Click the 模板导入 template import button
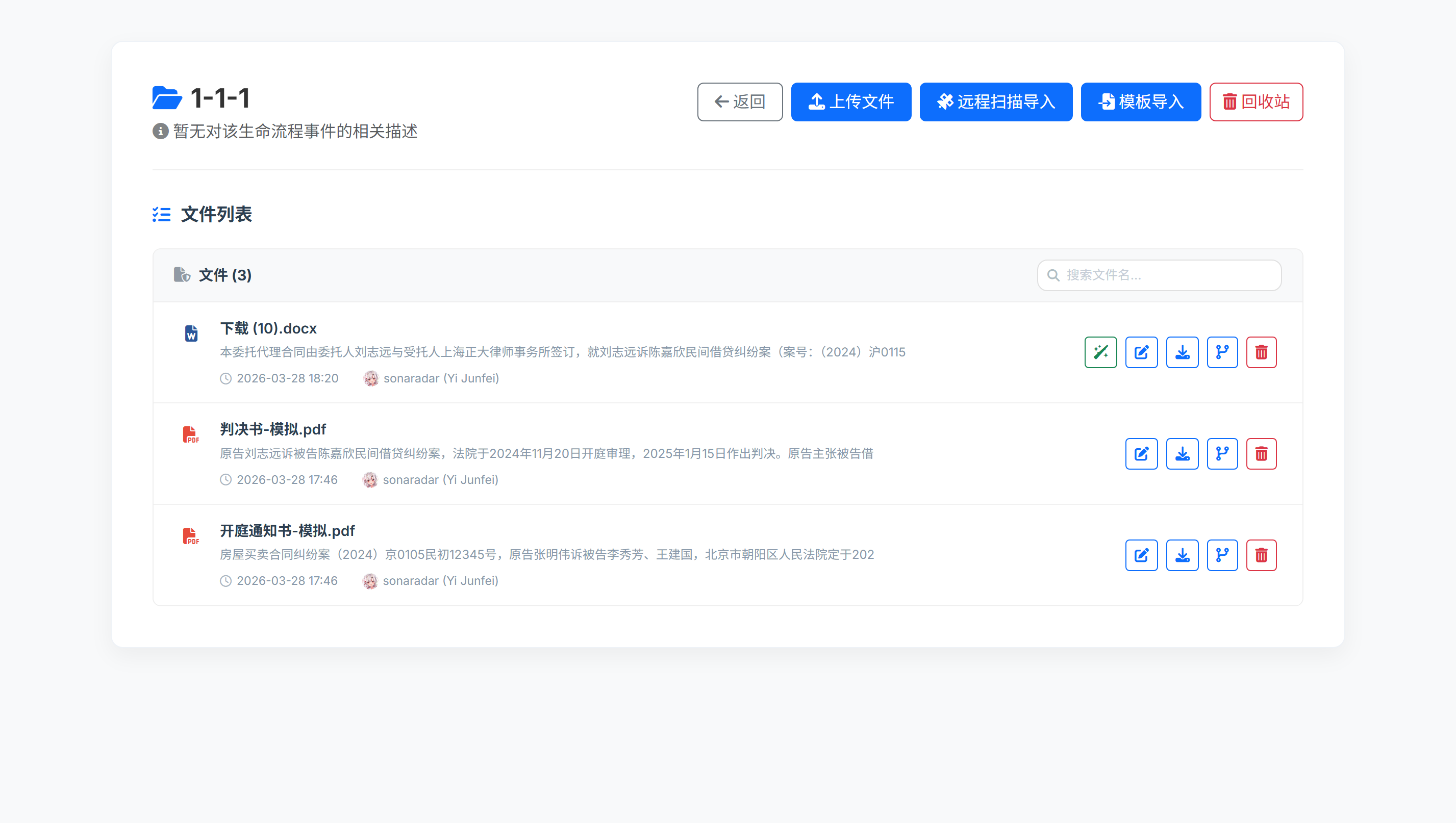This screenshot has height=823, width=1456. pos(1141,102)
